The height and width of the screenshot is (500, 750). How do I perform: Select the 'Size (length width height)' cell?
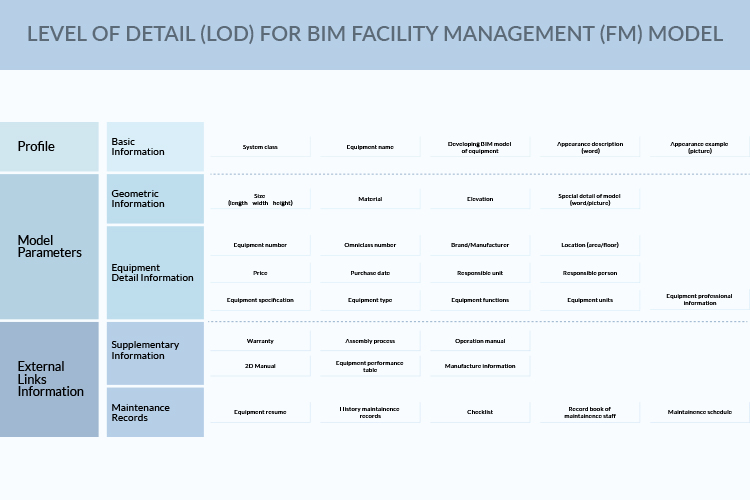point(260,199)
